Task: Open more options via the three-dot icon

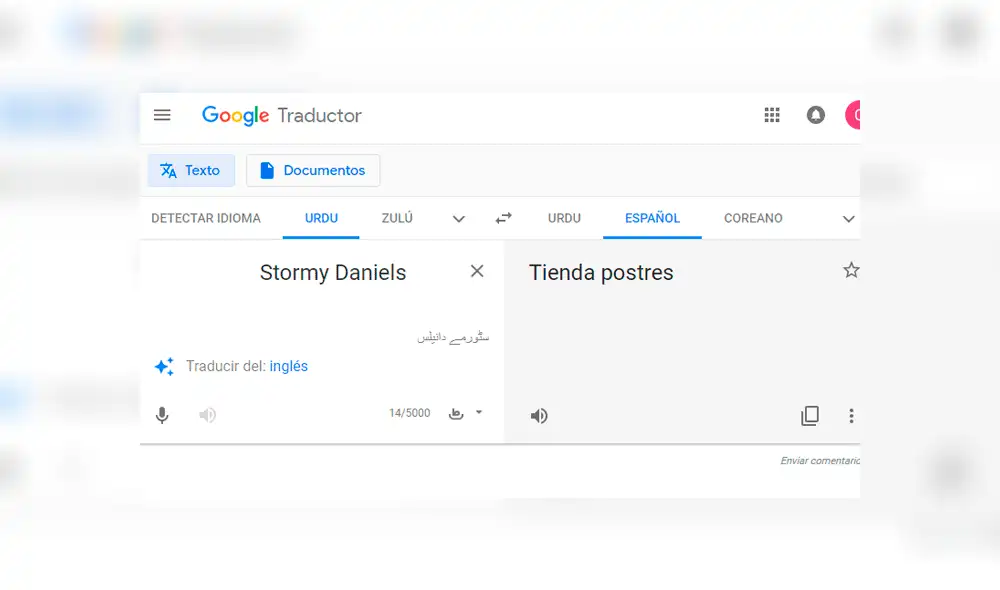Action: pos(851,415)
